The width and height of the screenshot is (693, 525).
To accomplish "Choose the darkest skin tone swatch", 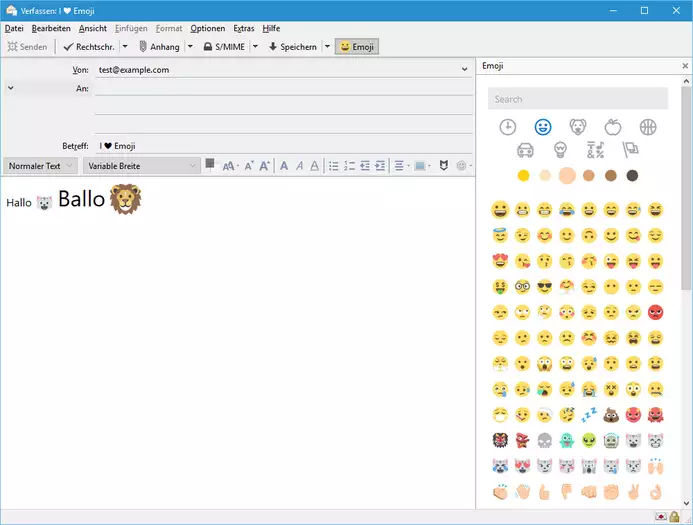I will point(632,176).
